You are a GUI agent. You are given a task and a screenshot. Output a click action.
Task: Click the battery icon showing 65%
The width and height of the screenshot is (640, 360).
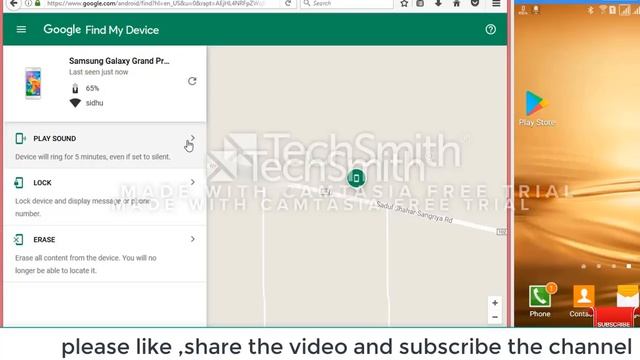click(x=75, y=88)
